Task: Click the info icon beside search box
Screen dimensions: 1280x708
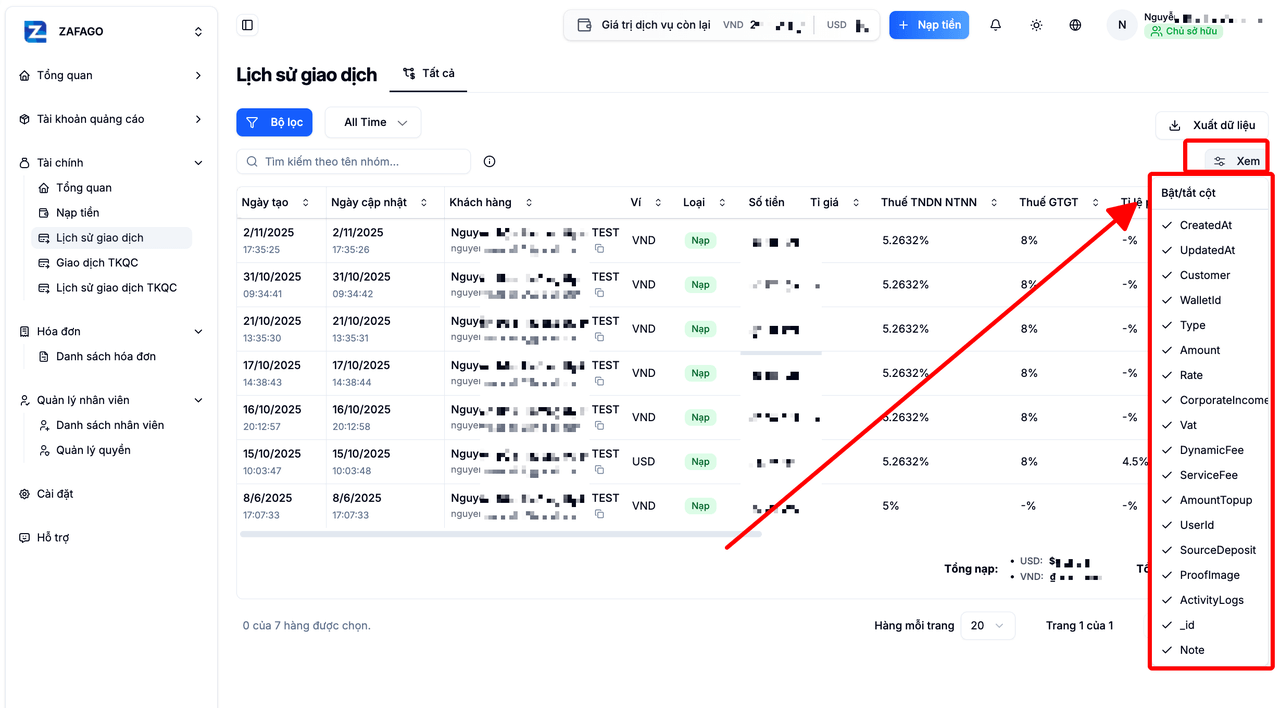Action: coord(489,161)
